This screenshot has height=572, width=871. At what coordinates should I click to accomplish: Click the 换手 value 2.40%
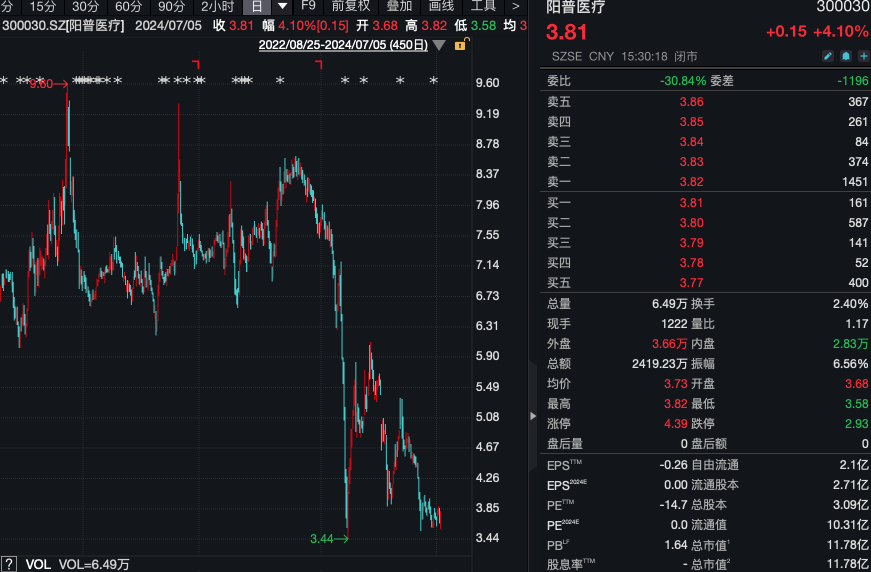tap(850, 304)
